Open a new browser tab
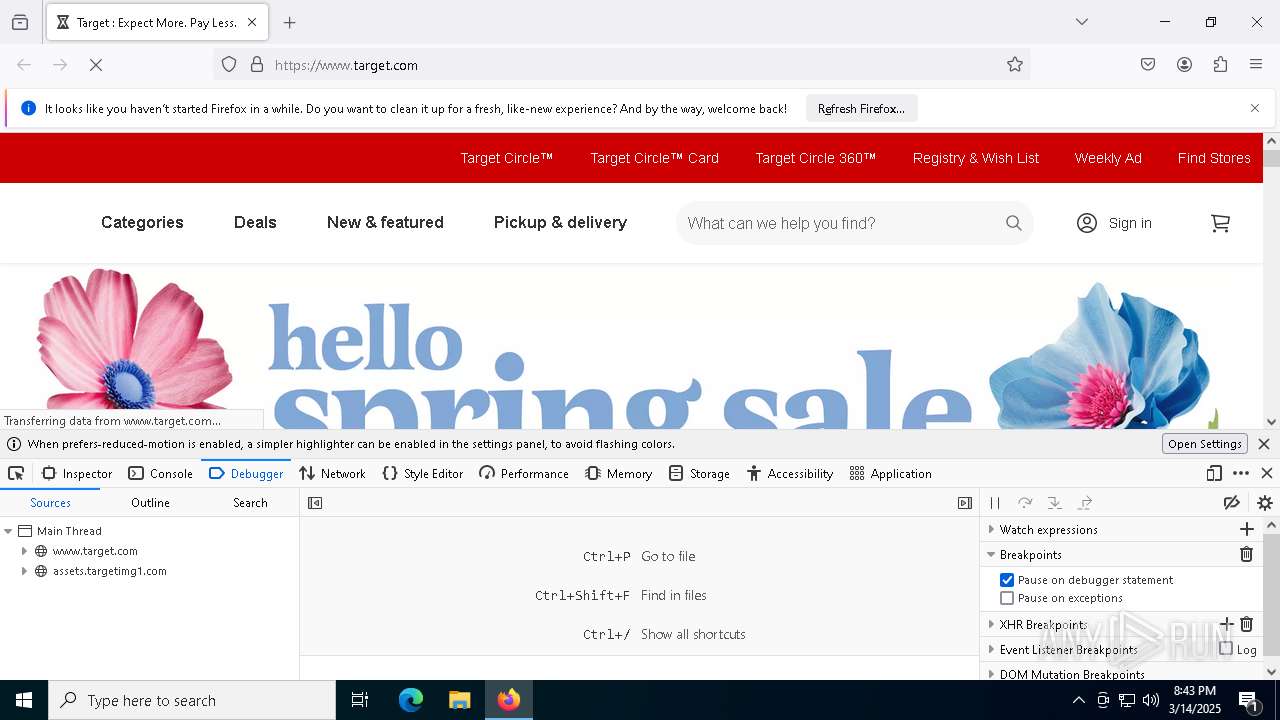 pos(290,22)
